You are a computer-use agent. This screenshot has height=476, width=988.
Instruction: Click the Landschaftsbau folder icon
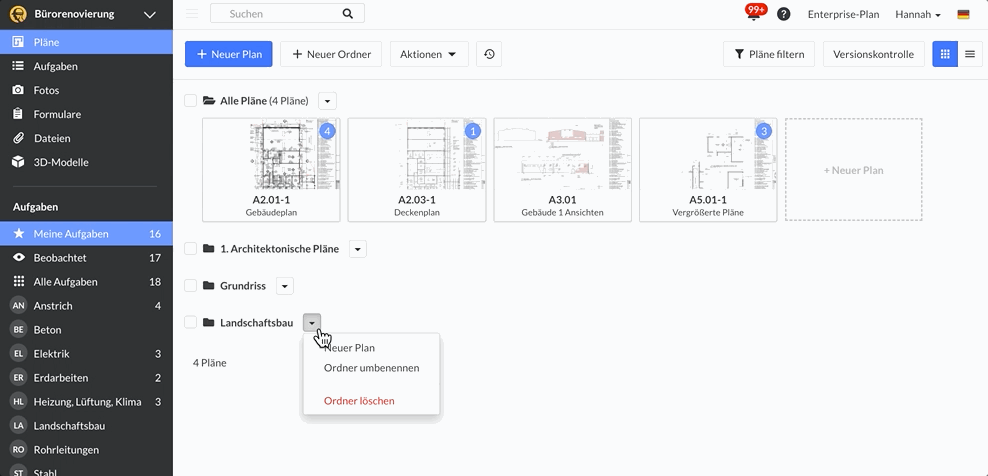[x=209, y=322]
